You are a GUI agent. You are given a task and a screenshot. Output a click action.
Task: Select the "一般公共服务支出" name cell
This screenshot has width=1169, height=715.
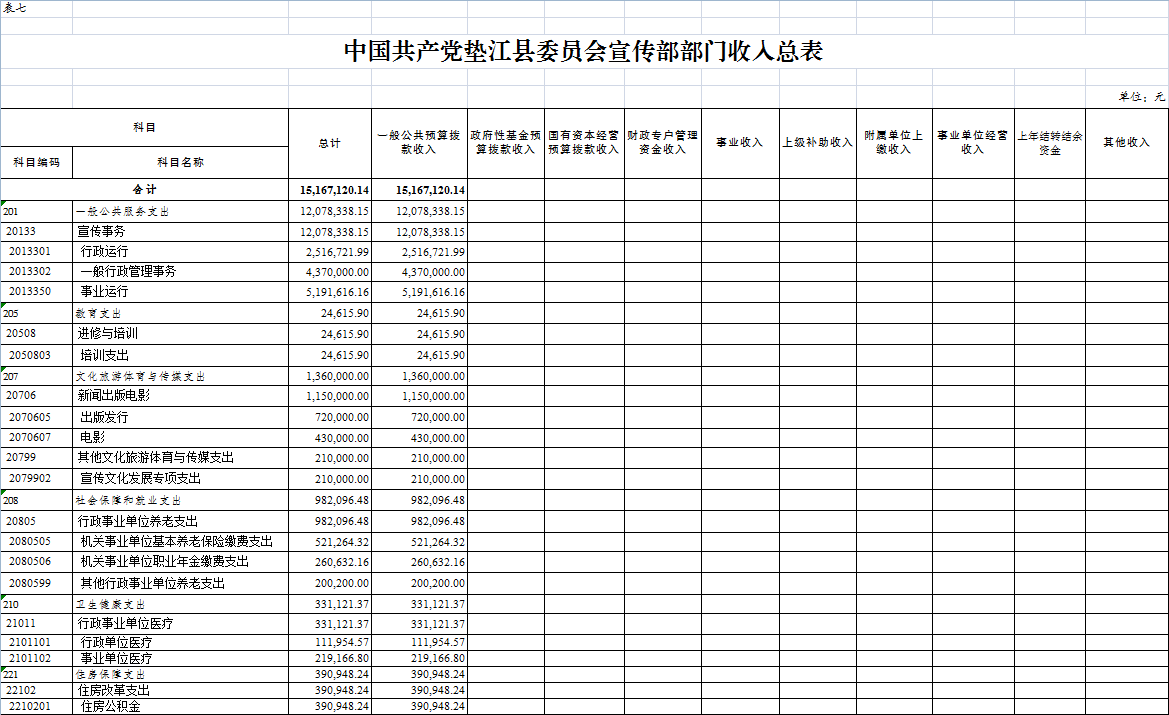coord(180,212)
